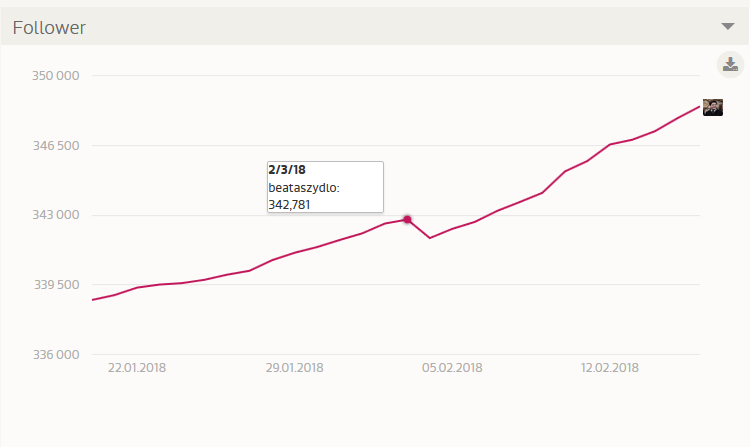Click the 343 000 y-axis label
This screenshot has height=447, width=750.
[57, 216]
